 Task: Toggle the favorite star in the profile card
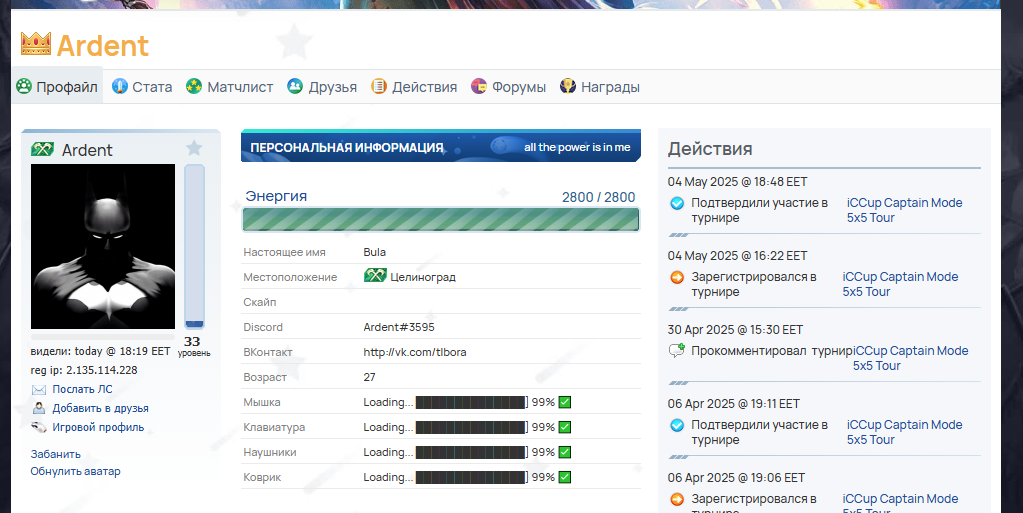(x=194, y=148)
